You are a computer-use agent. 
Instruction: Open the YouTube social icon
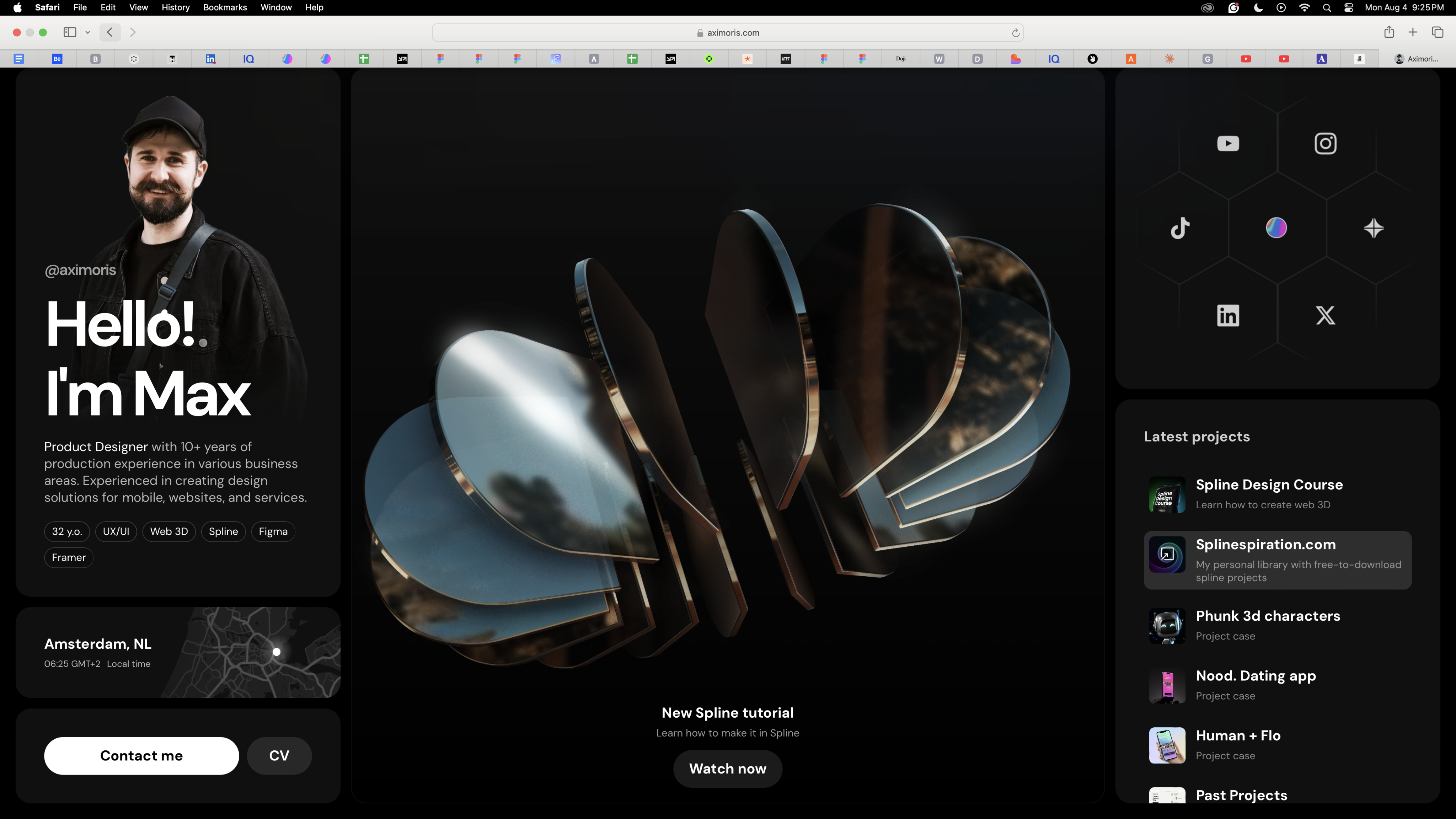point(1228,144)
